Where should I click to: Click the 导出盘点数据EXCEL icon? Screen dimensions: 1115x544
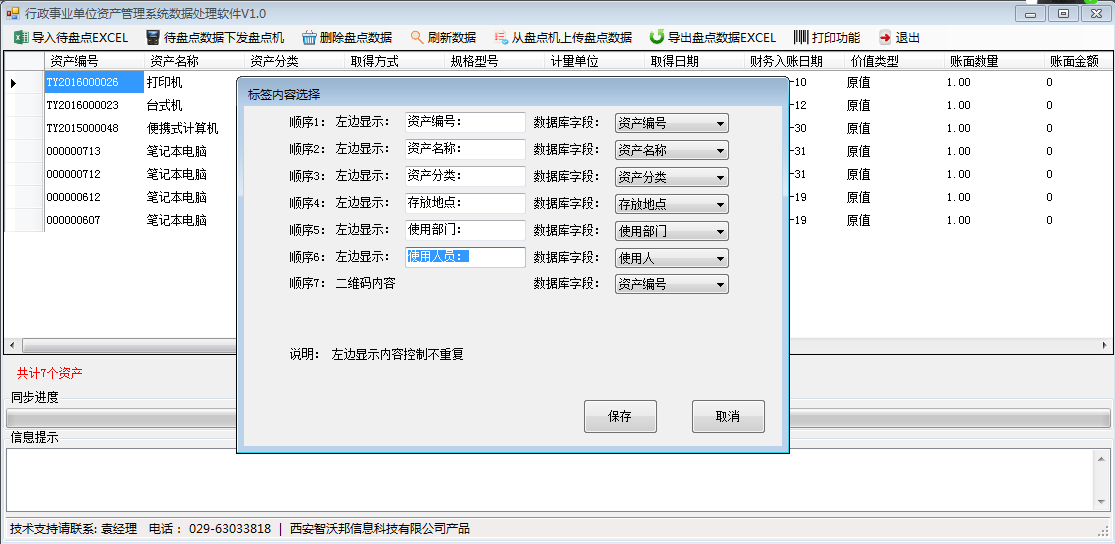pyautogui.click(x=656, y=37)
